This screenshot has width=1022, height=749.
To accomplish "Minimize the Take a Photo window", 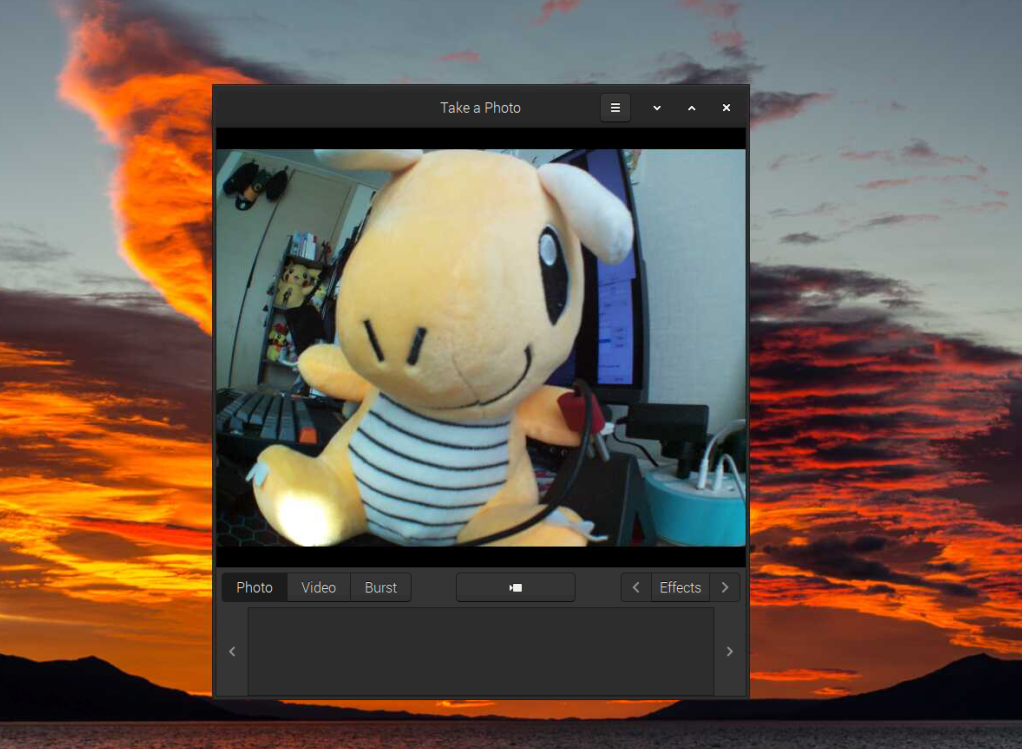I will pyautogui.click(x=657, y=108).
